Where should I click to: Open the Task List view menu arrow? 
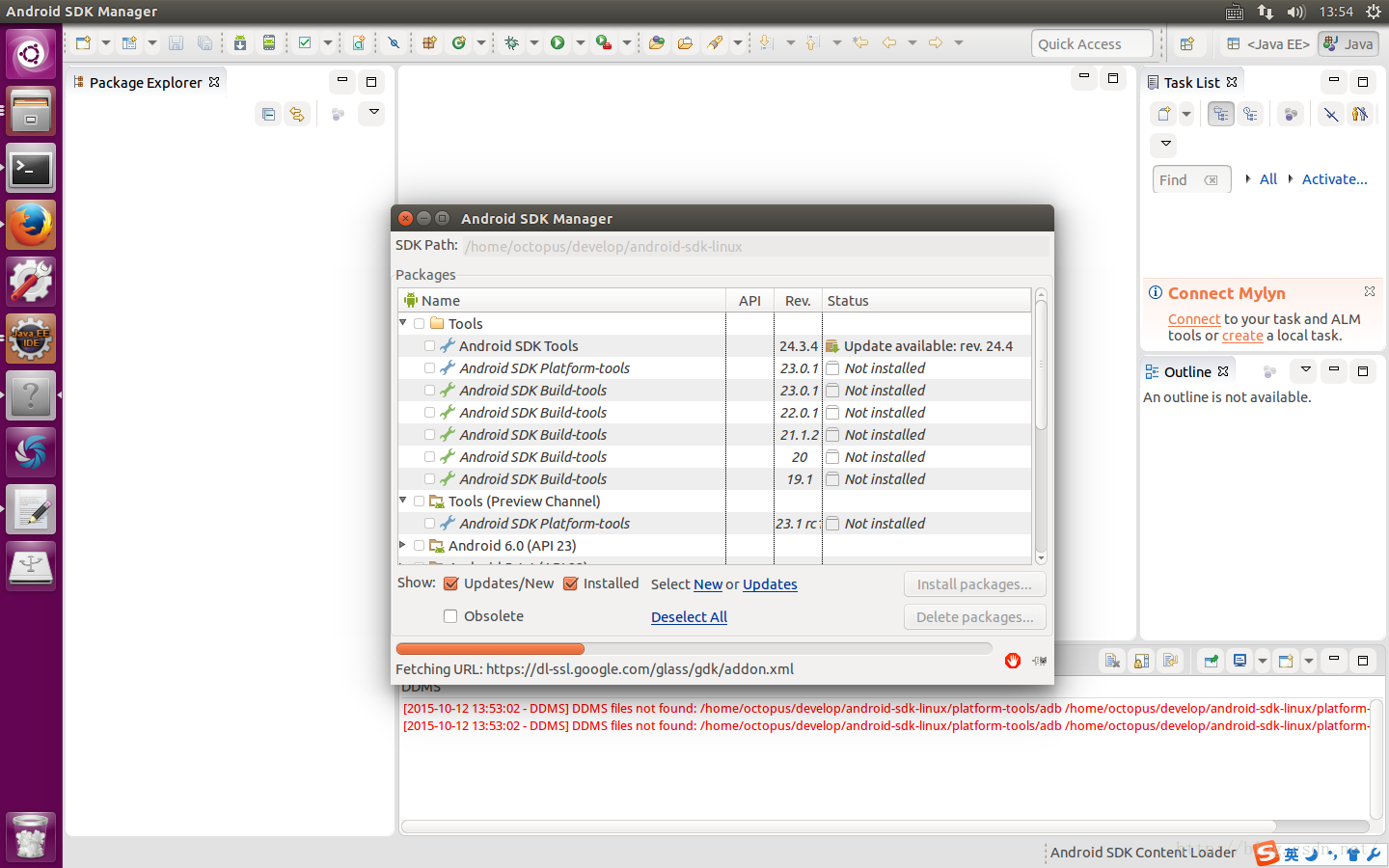(x=1166, y=144)
